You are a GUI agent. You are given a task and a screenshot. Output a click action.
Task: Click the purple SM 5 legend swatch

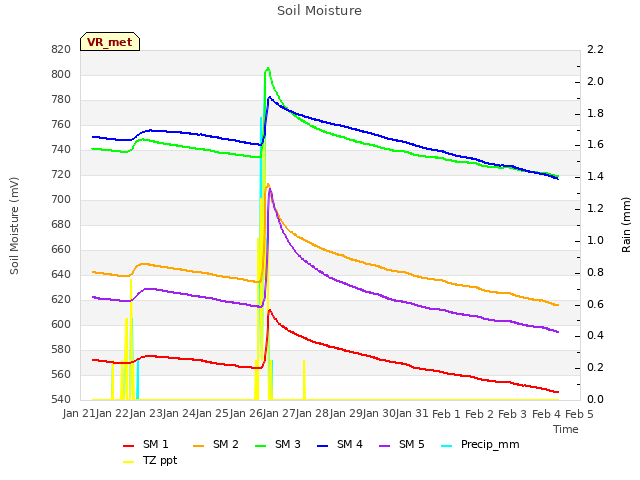point(385,446)
